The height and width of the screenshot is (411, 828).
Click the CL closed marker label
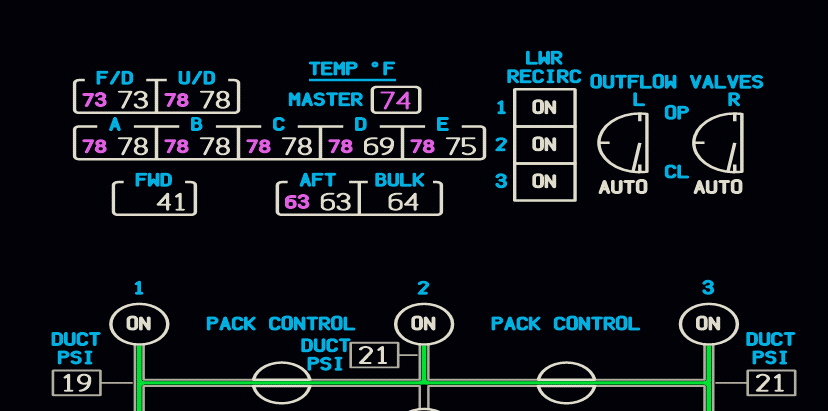[676, 172]
